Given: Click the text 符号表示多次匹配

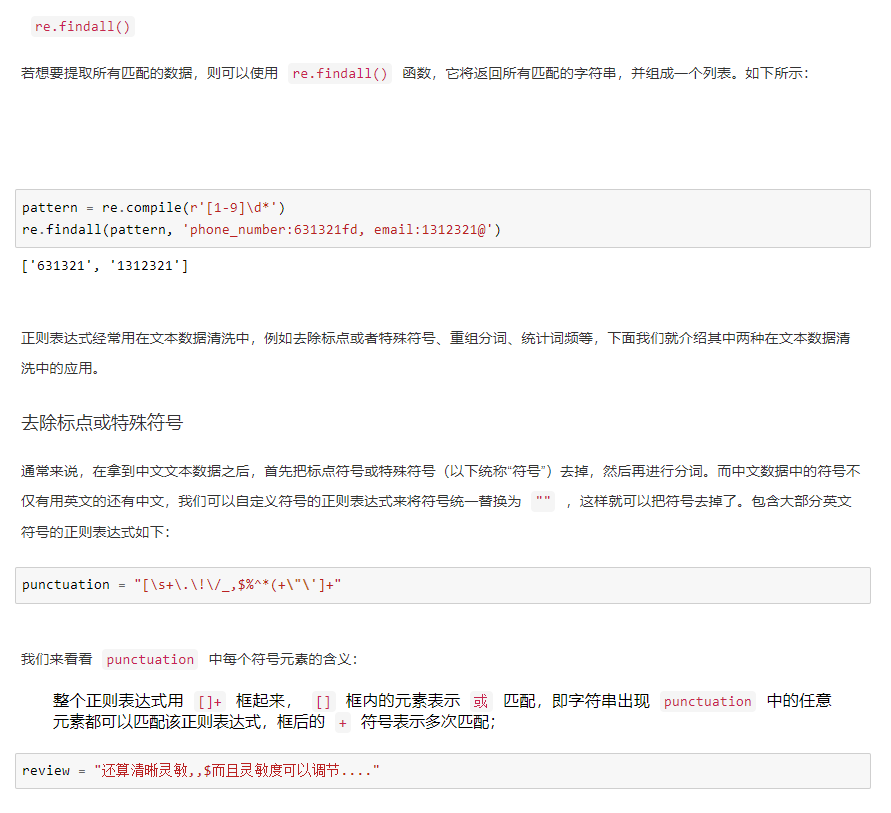Looking at the screenshot, I should pyautogui.click(x=428, y=723).
